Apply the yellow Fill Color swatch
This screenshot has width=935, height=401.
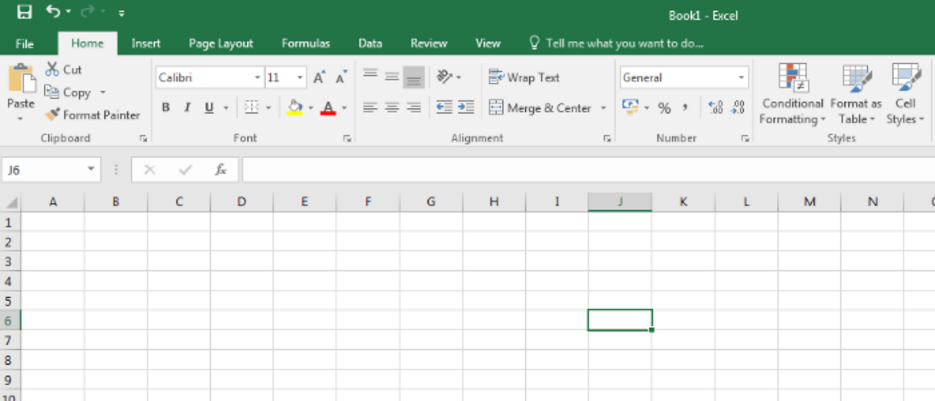[x=295, y=108]
